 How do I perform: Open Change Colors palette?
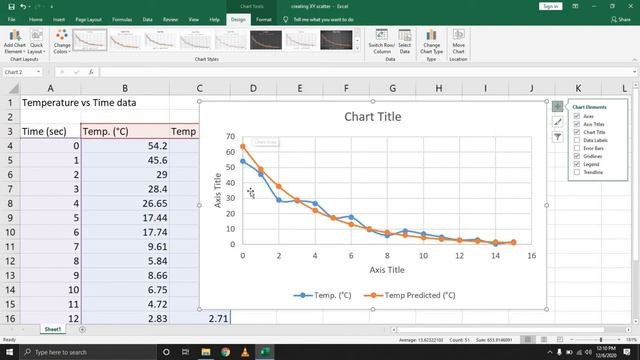click(62, 42)
